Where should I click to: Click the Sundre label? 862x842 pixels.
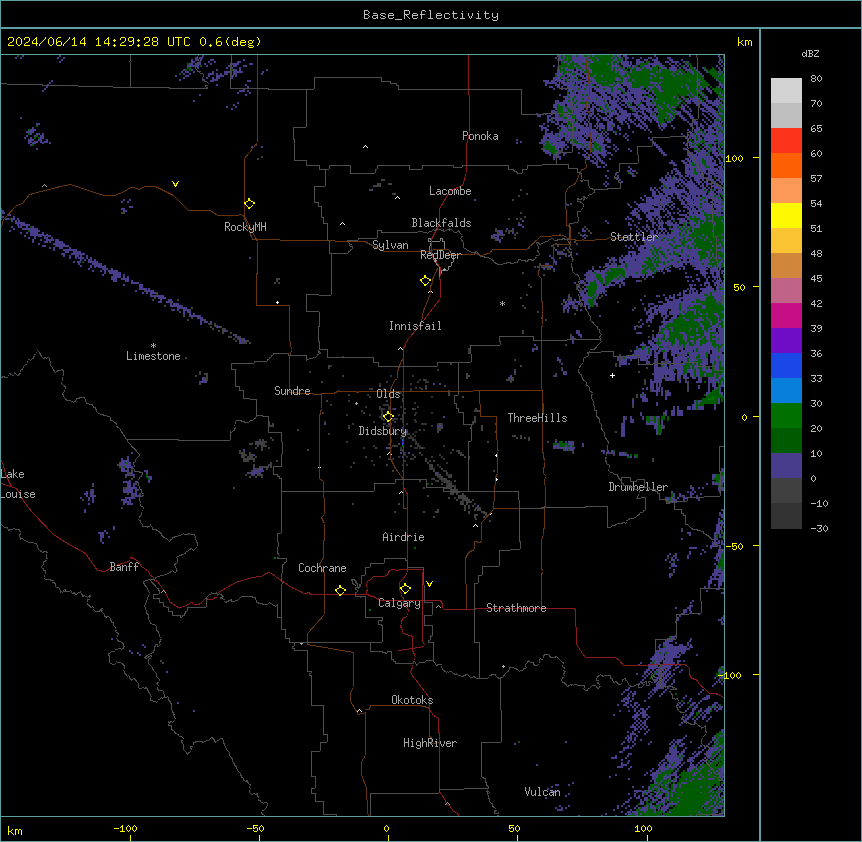292,391
